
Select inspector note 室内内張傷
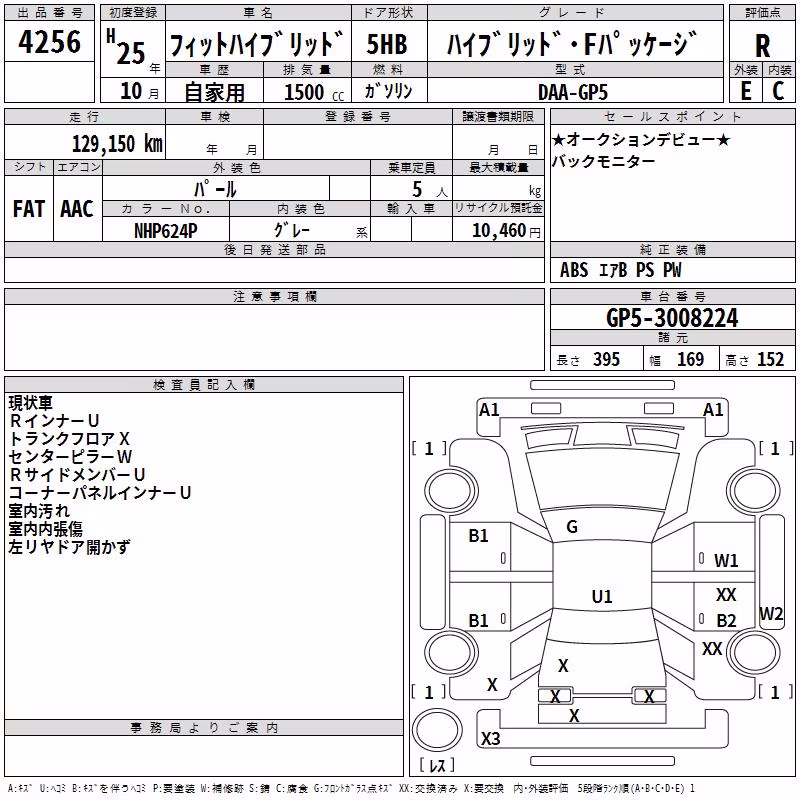(x=45, y=529)
